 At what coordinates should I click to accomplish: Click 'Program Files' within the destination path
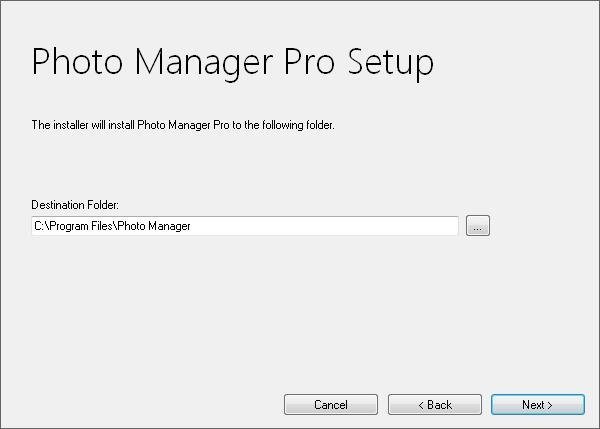click(x=80, y=226)
